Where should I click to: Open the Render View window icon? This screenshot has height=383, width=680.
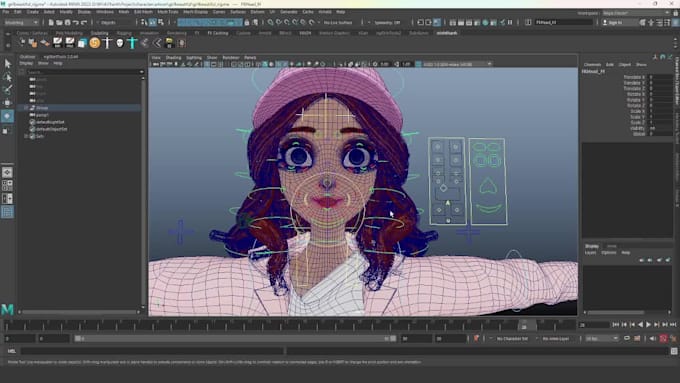452,22
